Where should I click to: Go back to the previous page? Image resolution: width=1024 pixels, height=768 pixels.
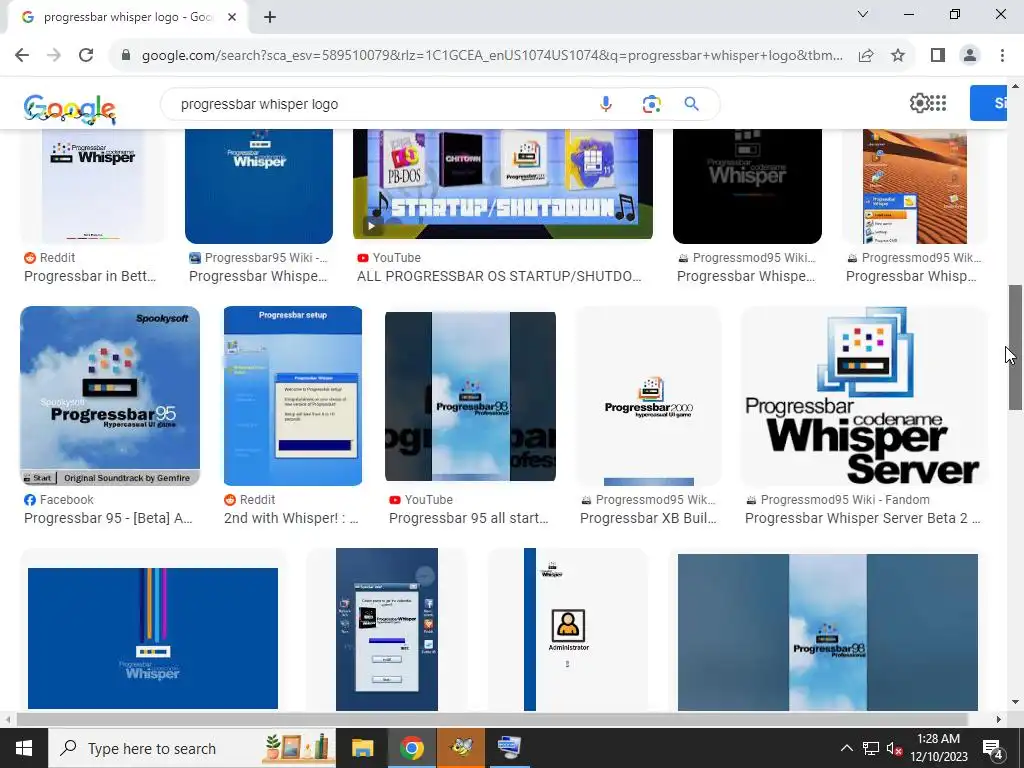pos(22,56)
